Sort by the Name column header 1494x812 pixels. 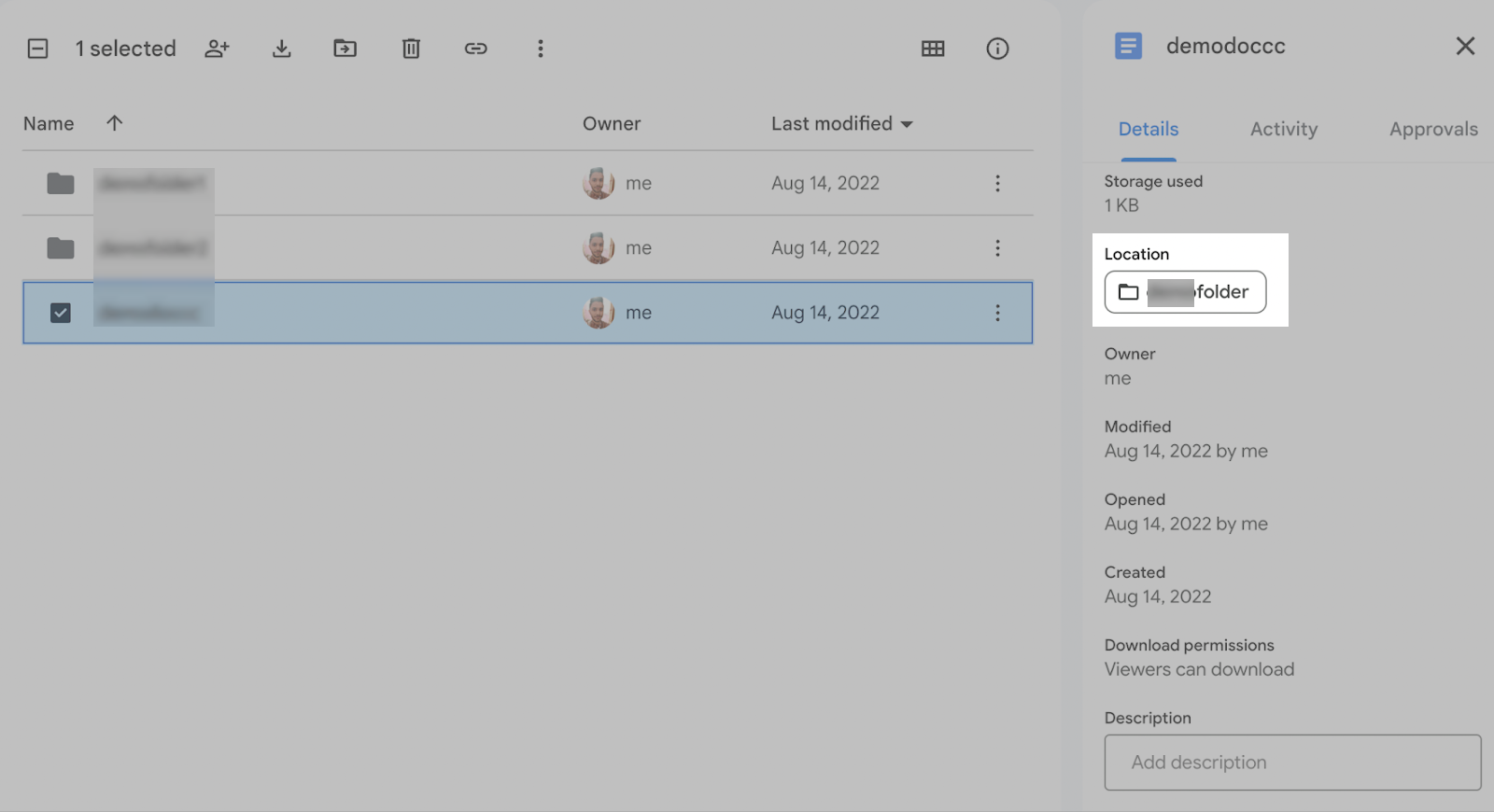(49, 124)
